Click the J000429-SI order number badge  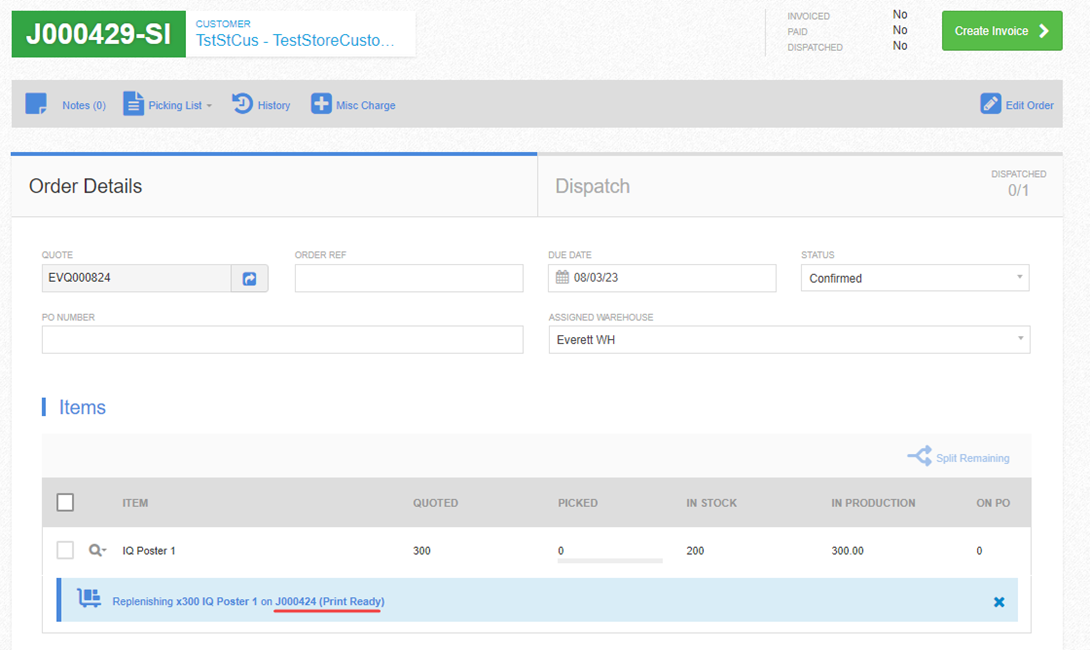99,33
